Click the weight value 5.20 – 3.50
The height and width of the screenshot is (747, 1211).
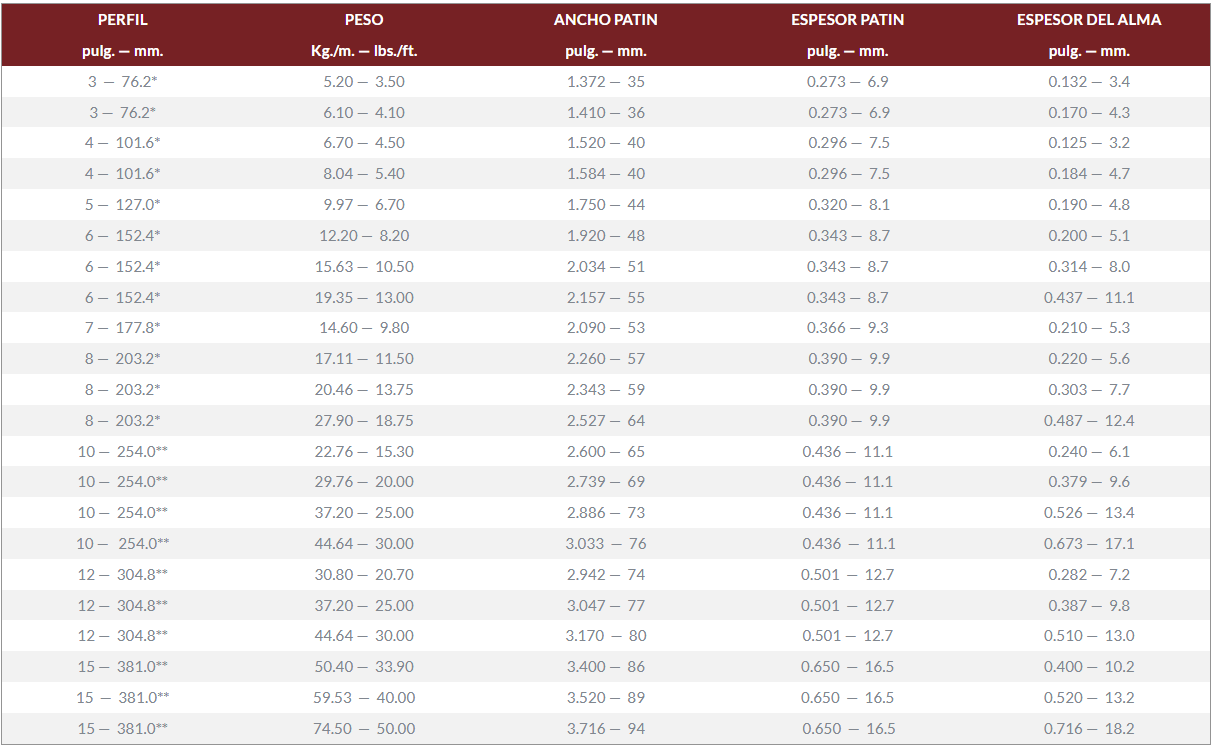[364, 82]
